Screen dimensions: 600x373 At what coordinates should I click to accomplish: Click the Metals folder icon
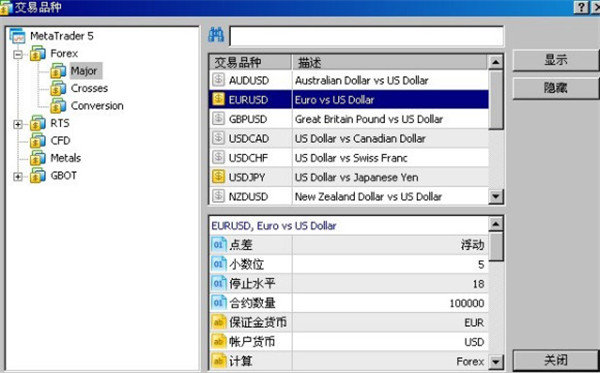38,158
